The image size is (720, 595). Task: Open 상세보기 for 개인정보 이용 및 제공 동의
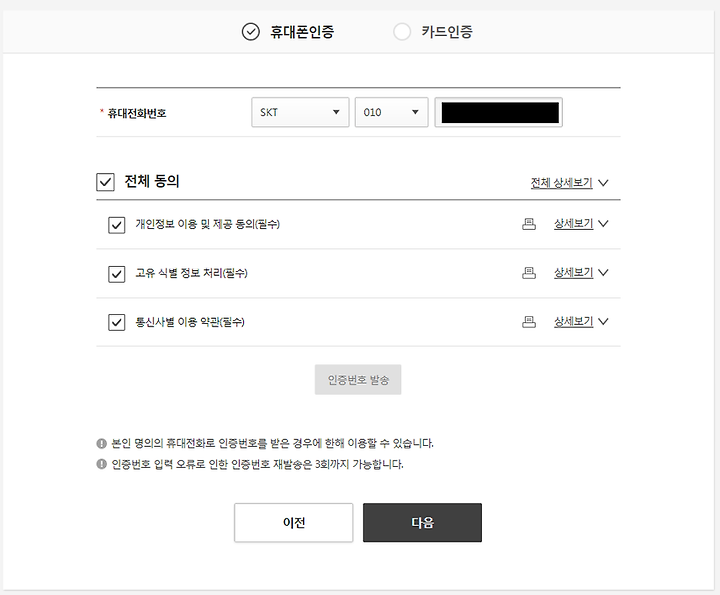[x=574, y=224]
